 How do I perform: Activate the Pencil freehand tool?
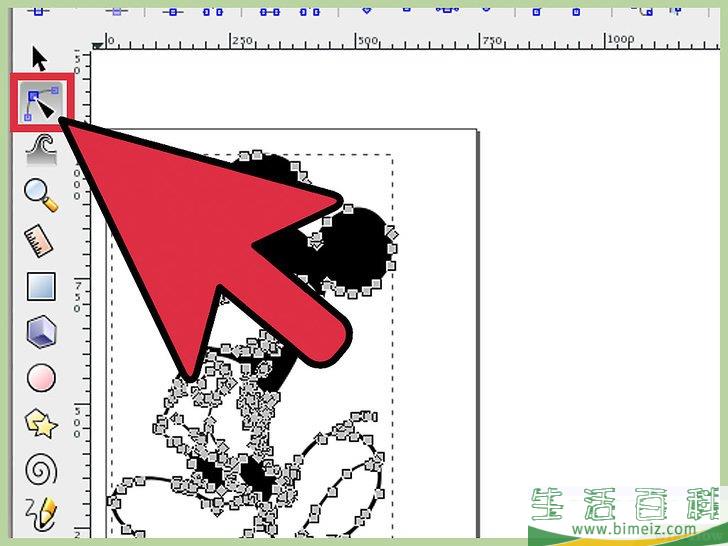41,515
